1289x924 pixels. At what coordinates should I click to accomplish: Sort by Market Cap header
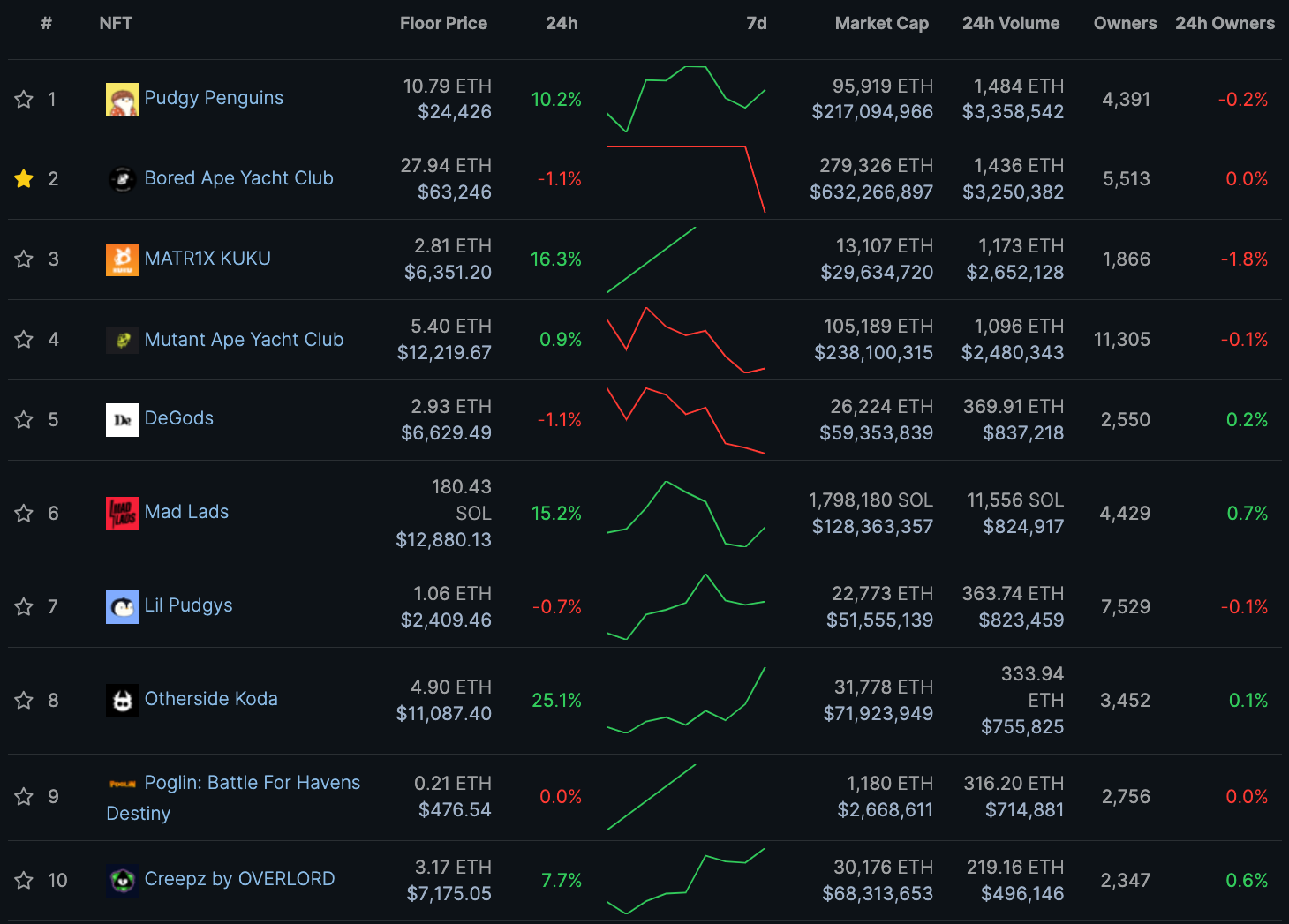[882, 23]
